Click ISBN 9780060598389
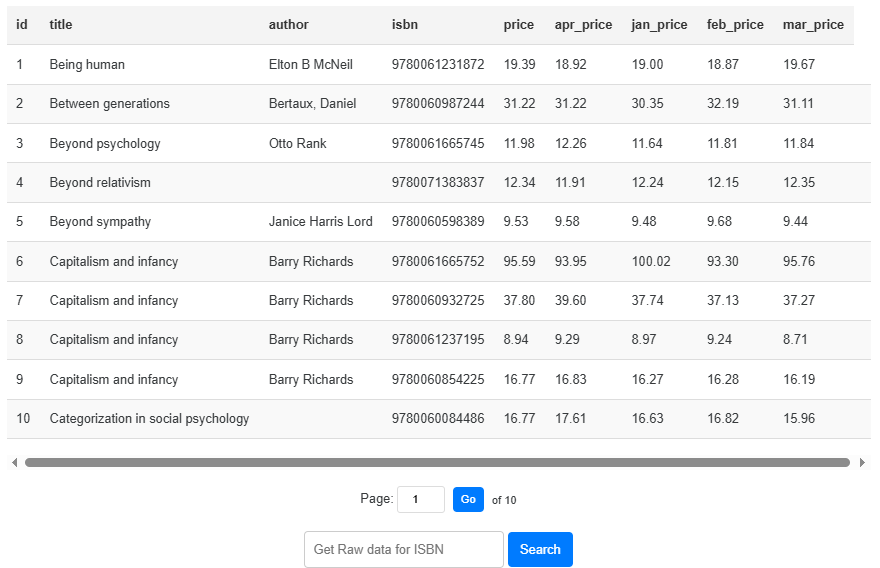 438,222
